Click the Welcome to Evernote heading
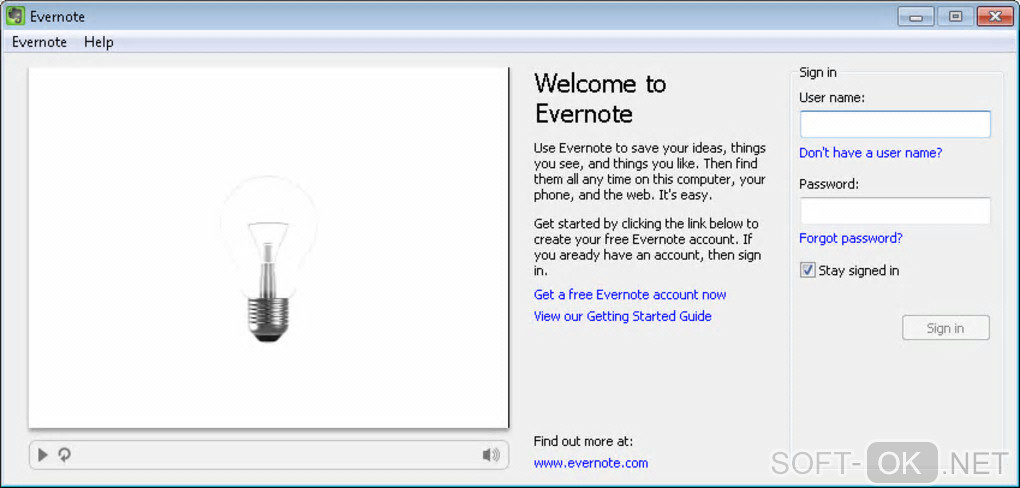The image size is (1020, 488). (x=600, y=98)
